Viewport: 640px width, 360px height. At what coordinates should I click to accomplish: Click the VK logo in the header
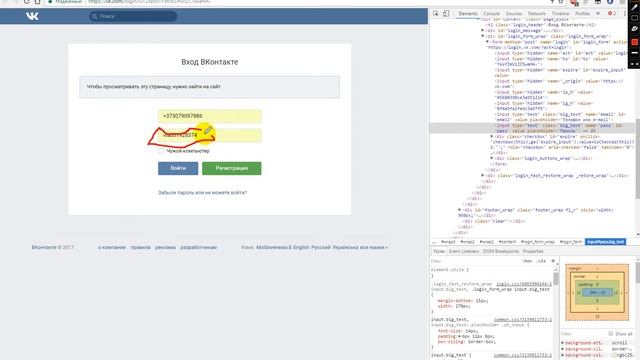click(x=32, y=16)
